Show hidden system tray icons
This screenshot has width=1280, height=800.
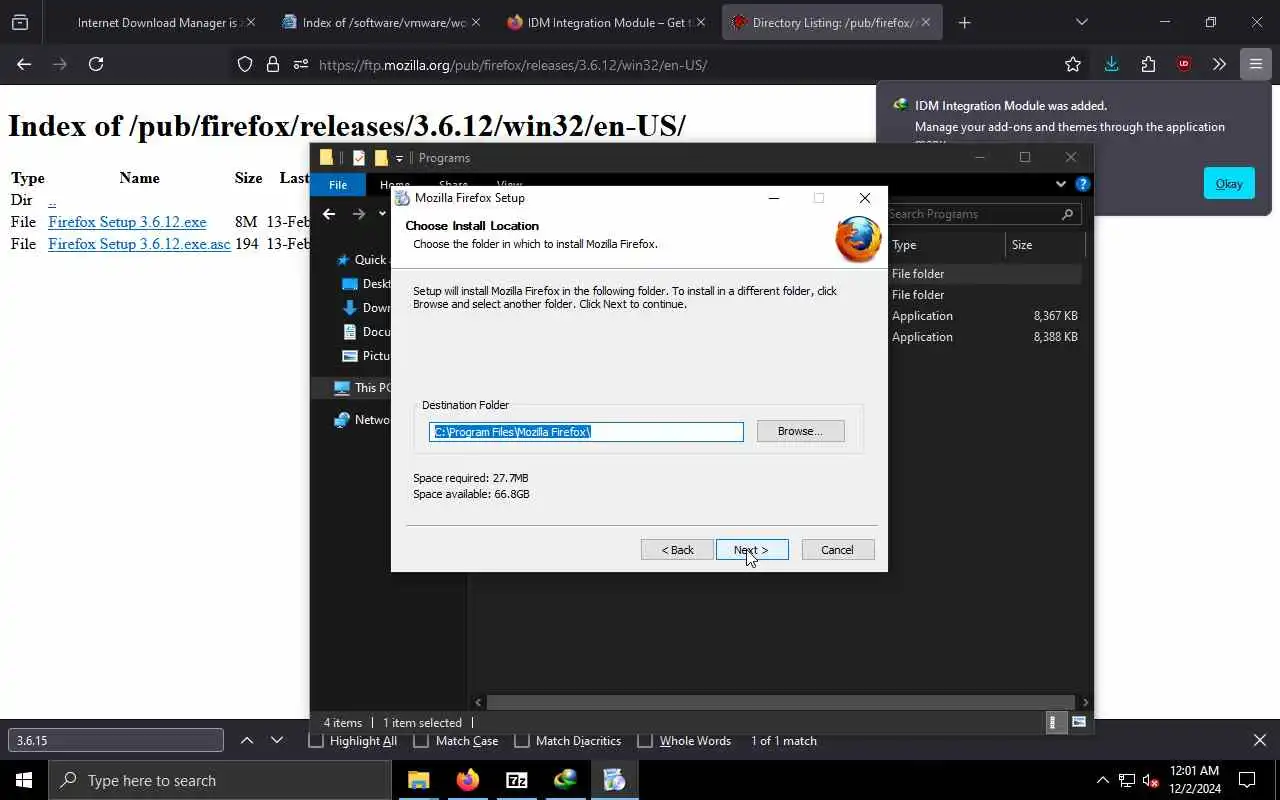(1103, 780)
